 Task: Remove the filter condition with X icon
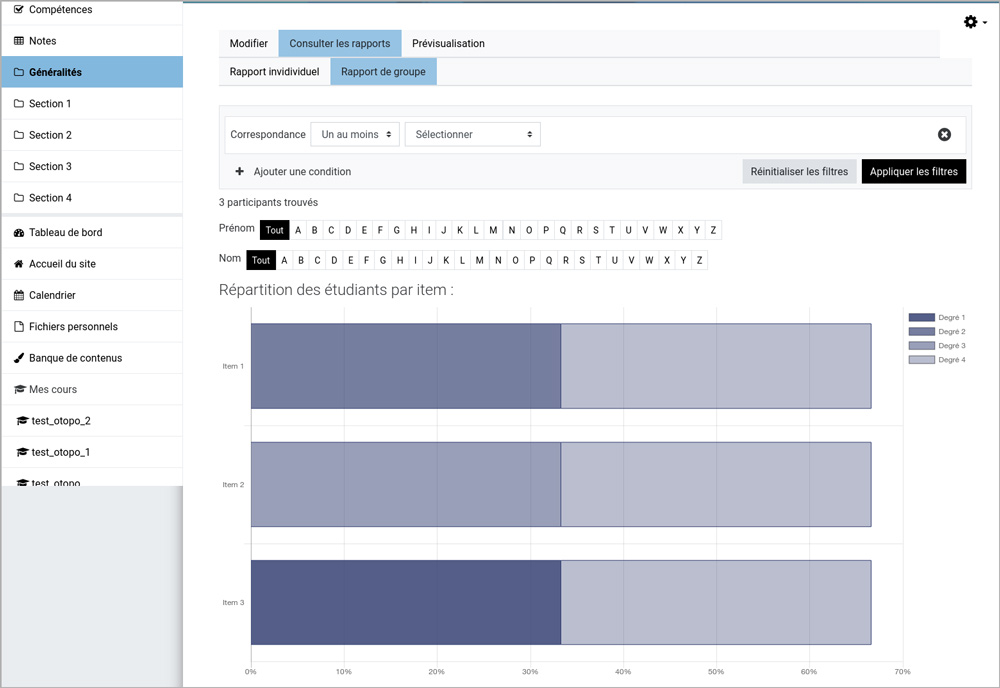point(944,135)
